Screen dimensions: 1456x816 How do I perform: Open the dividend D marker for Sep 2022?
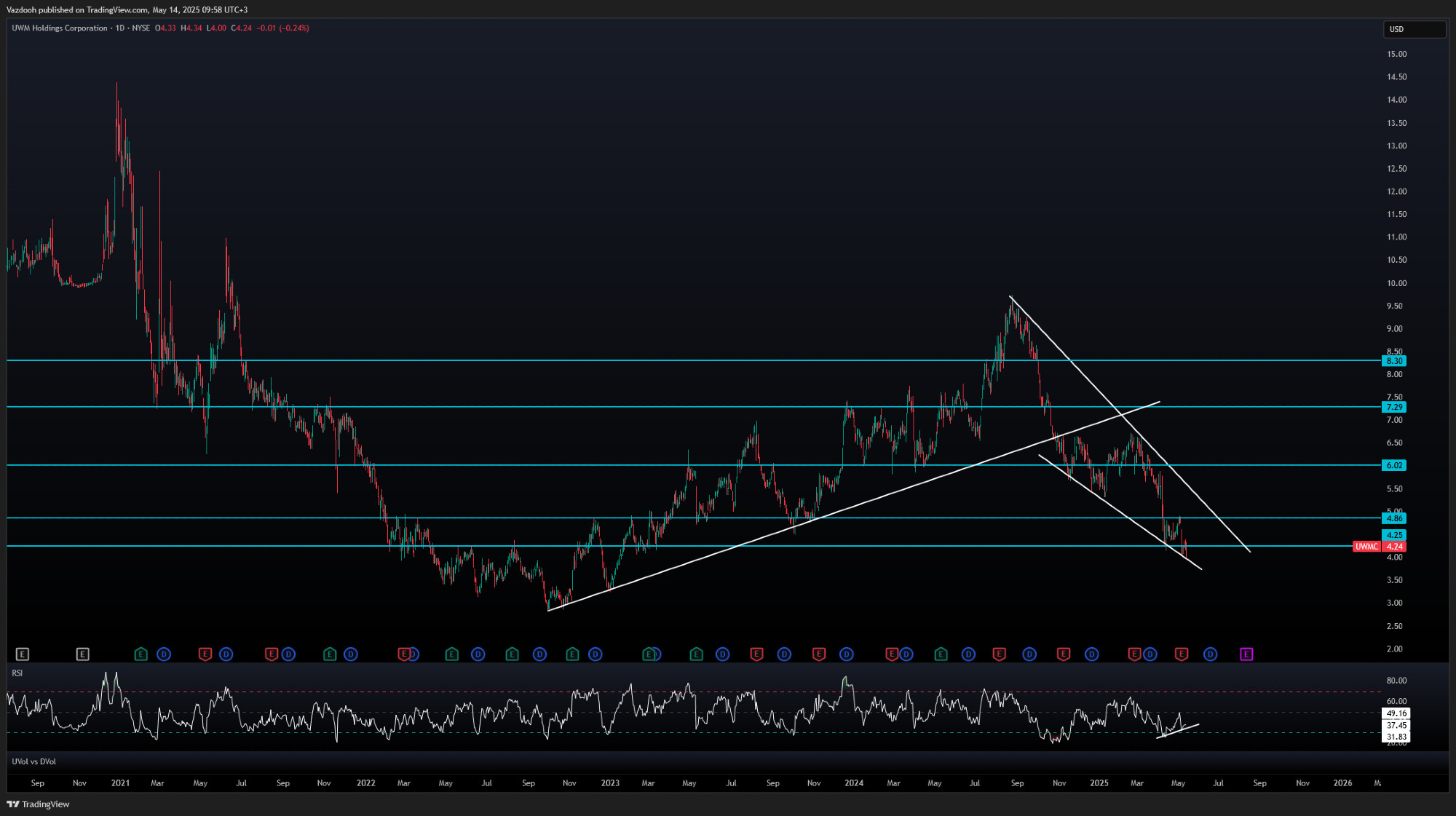539,654
